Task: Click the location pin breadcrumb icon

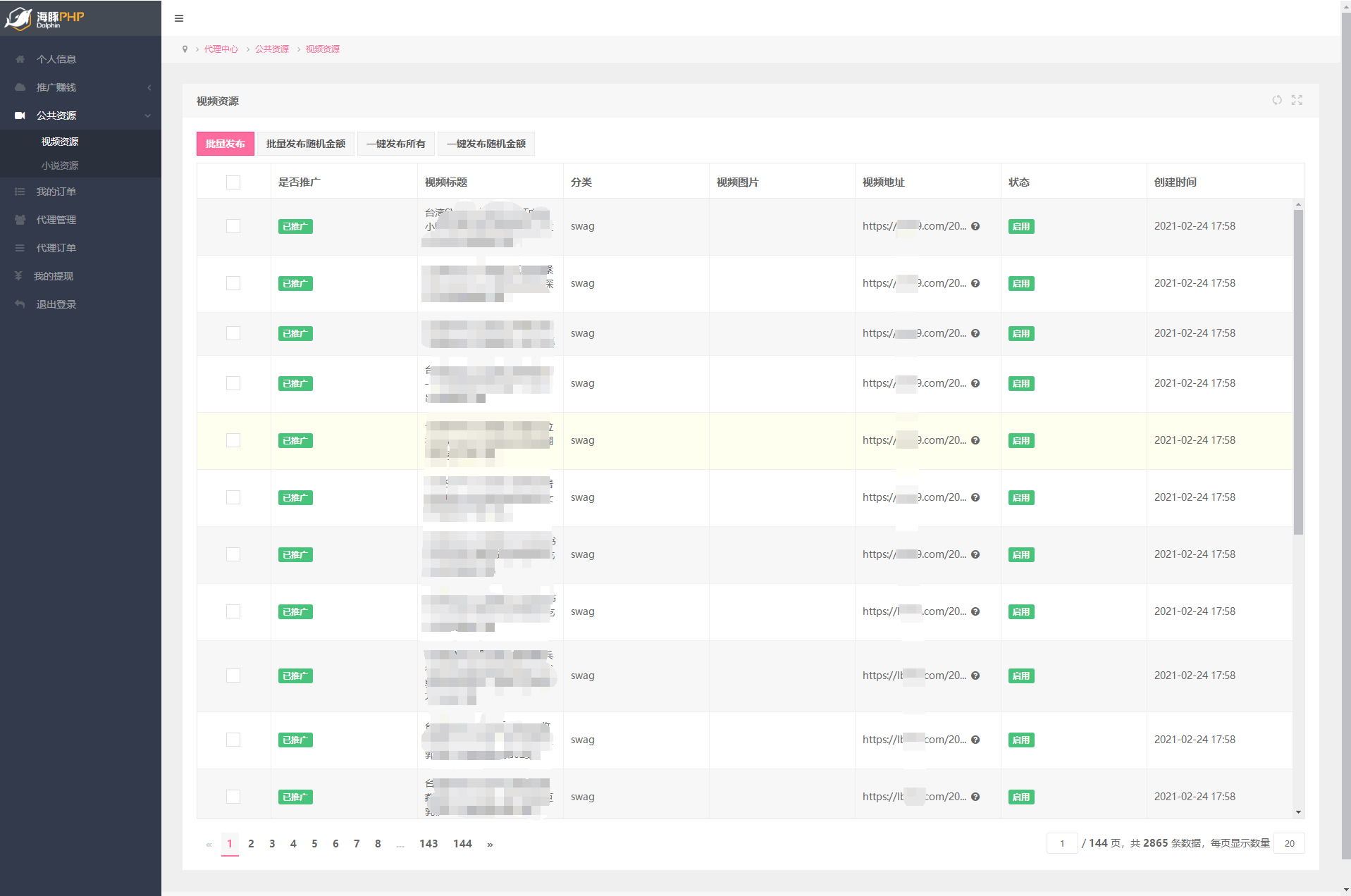Action: coord(185,49)
